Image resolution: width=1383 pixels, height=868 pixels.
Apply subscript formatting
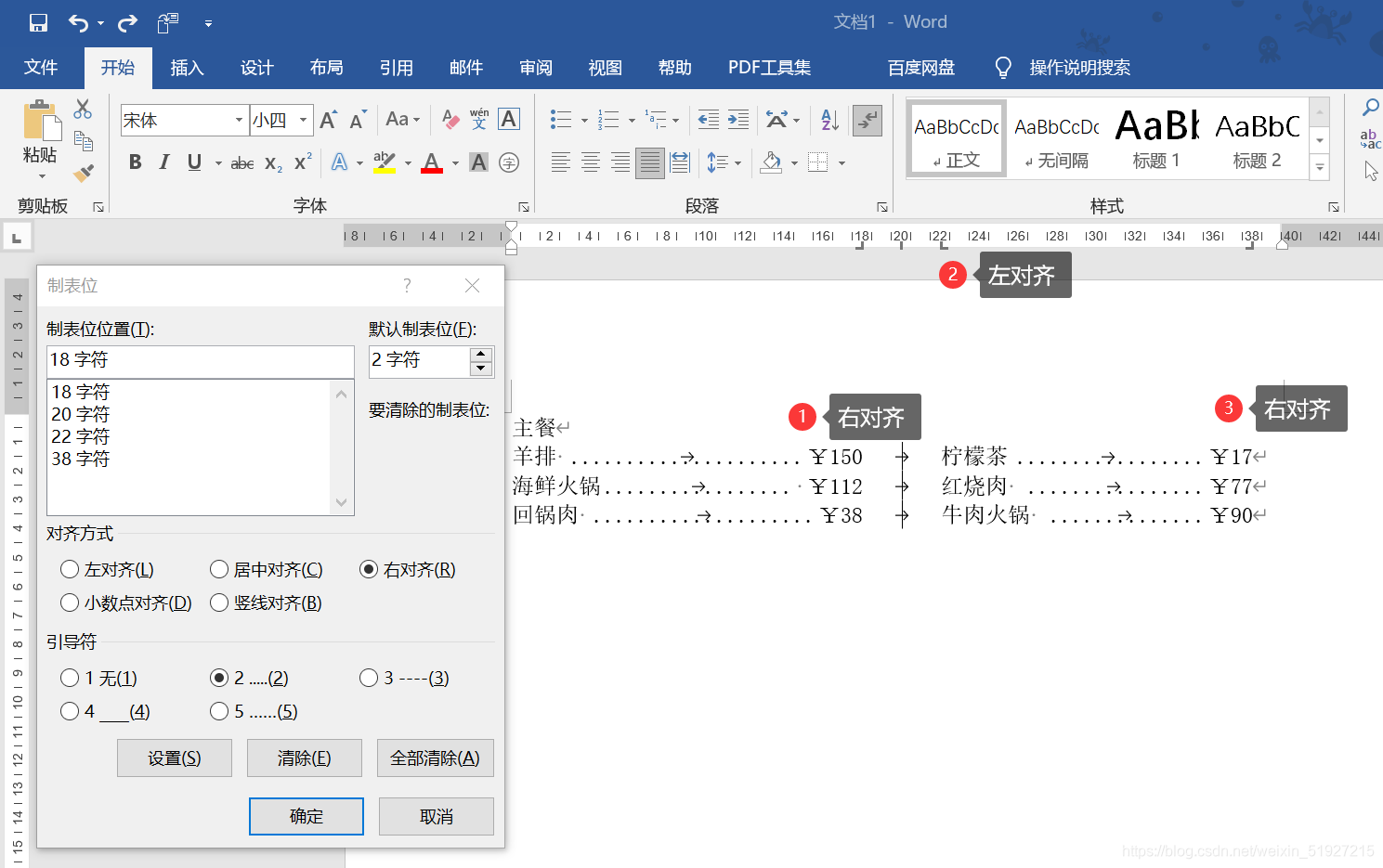[272, 164]
